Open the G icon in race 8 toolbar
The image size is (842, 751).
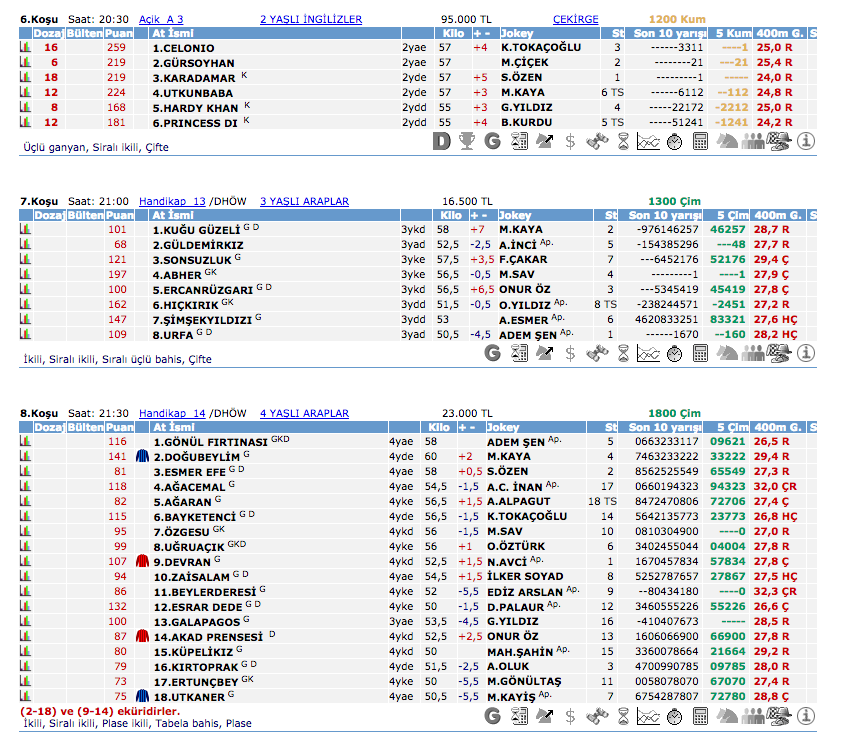[x=492, y=716]
